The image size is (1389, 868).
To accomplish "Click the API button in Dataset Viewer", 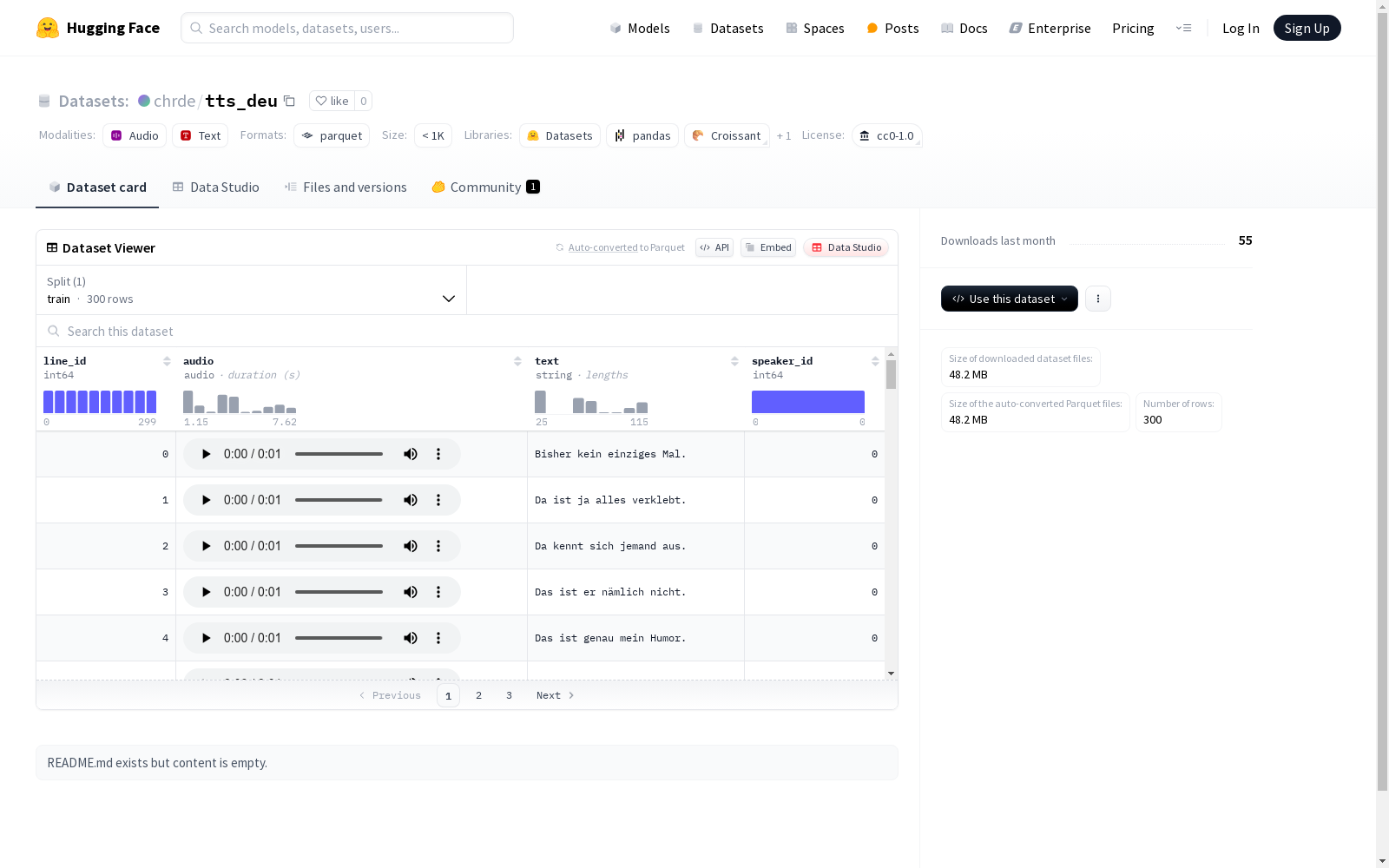I will [x=714, y=247].
